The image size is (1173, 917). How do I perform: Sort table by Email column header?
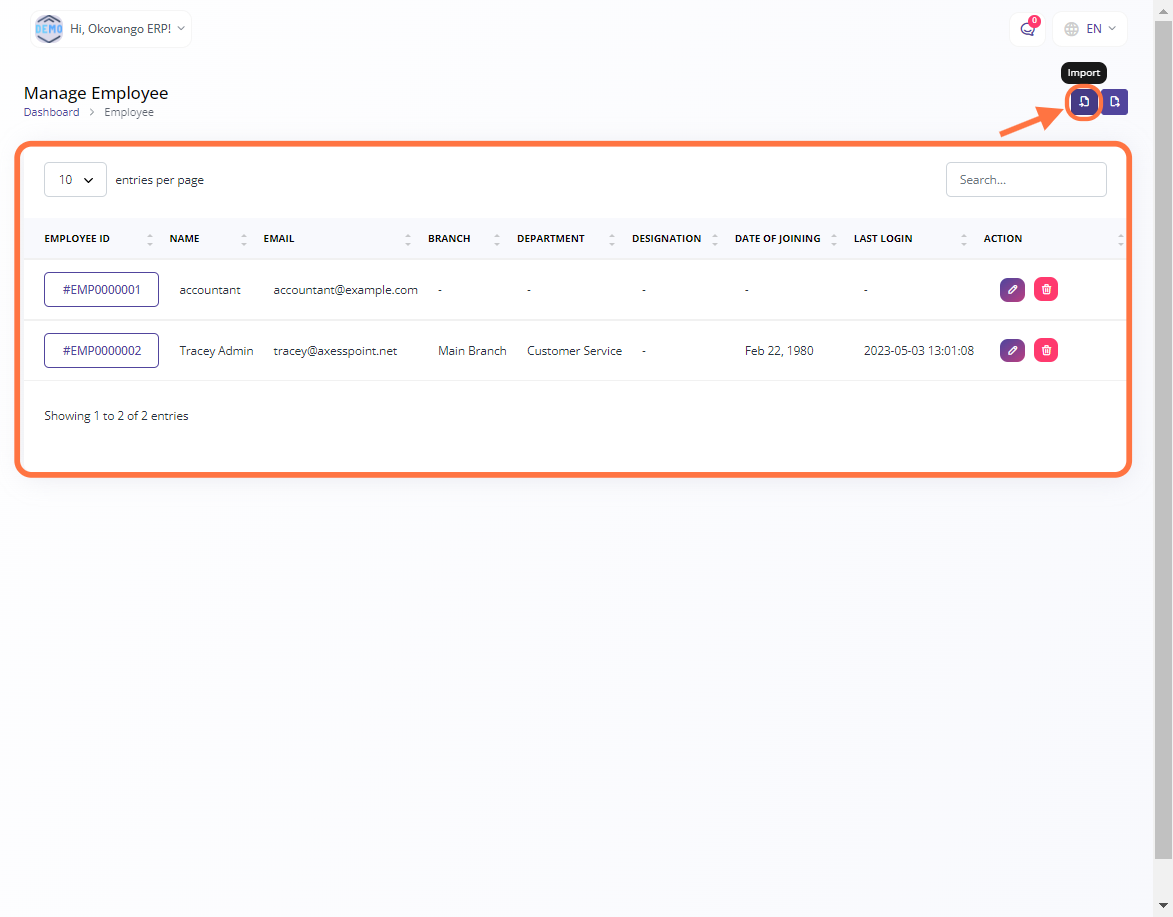click(x=279, y=239)
